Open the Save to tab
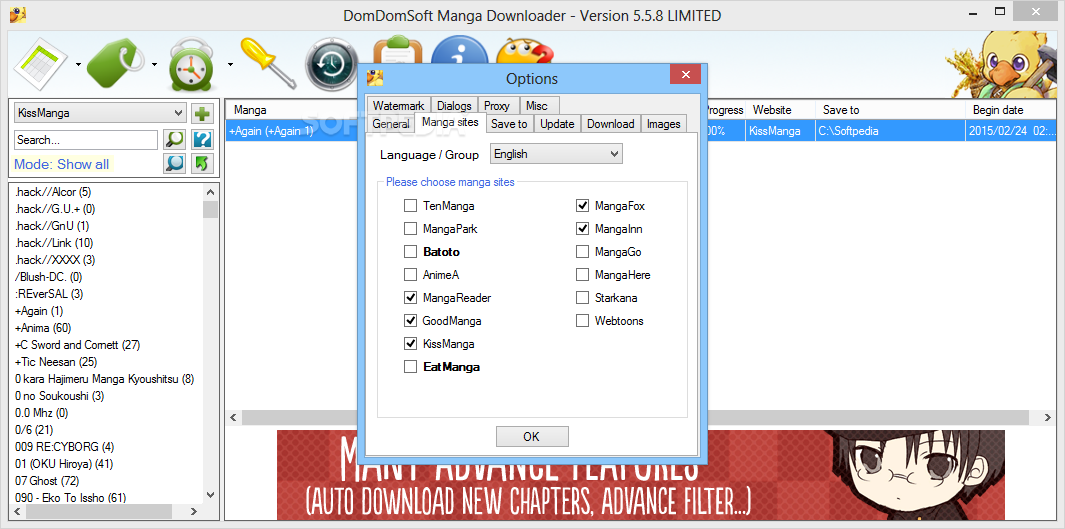1065x529 pixels. (x=509, y=124)
